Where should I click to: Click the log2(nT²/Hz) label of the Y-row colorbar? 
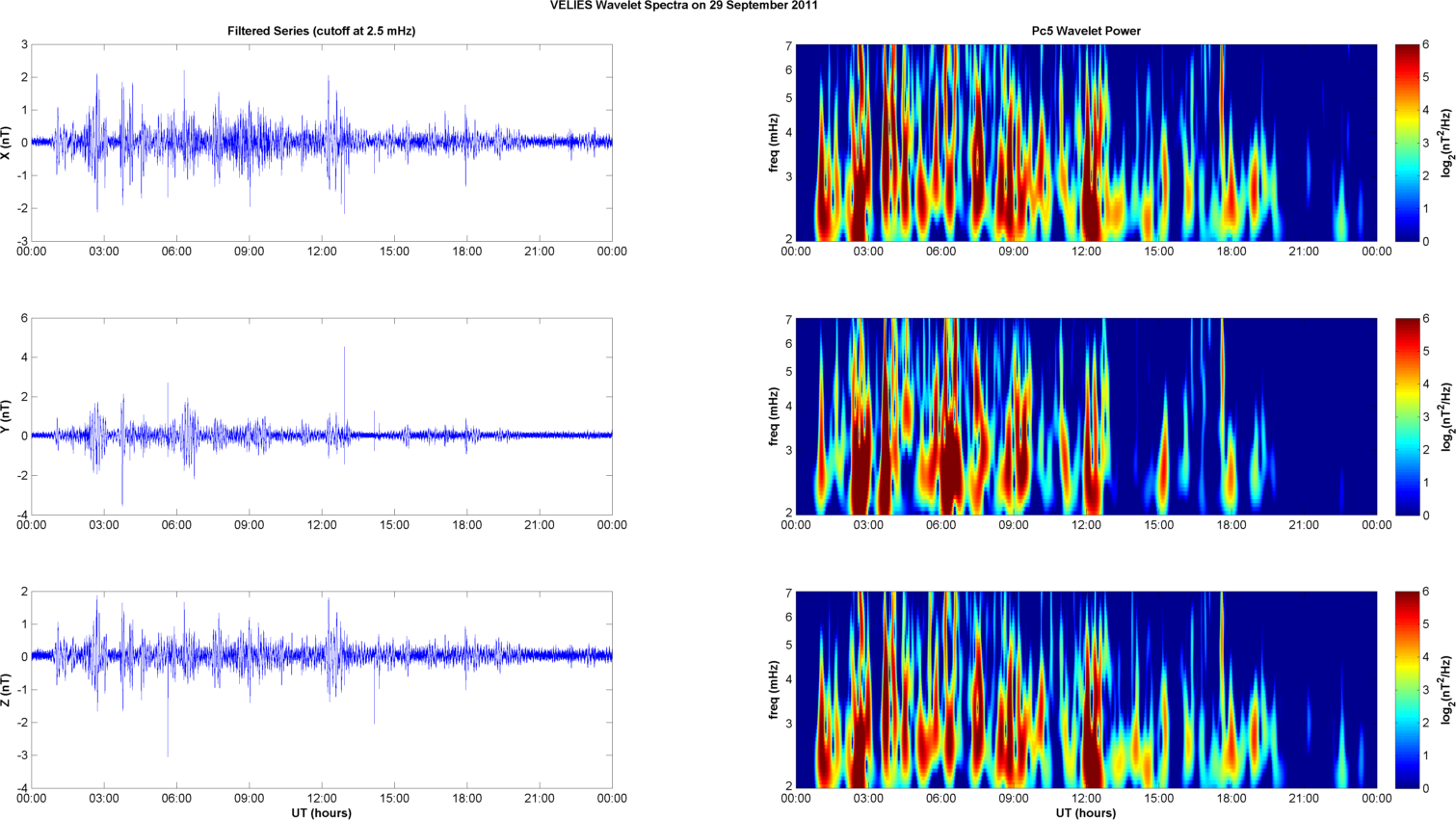pyautogui.click(x=1447, y=416)
